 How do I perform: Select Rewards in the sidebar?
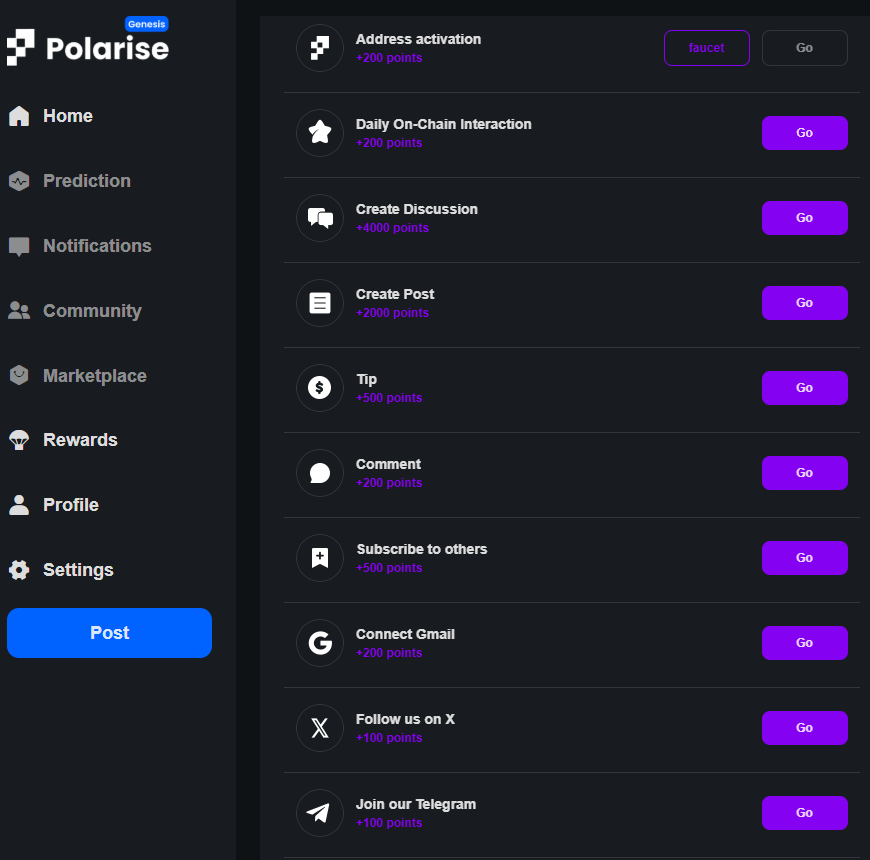pyautogui.click(x=80, y=440)
